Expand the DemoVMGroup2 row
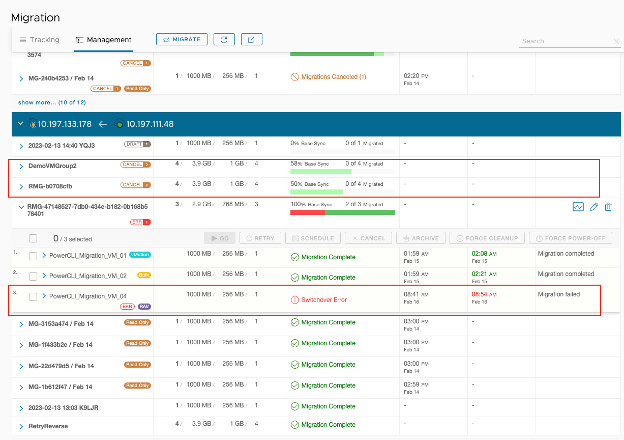This screenshot has height=440, width=624. click(x=21, y=165)
